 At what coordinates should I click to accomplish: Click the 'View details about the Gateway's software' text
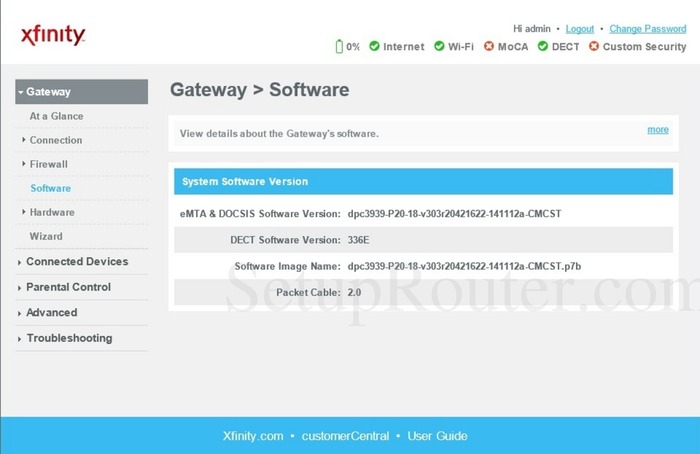(x=279, y=133)
